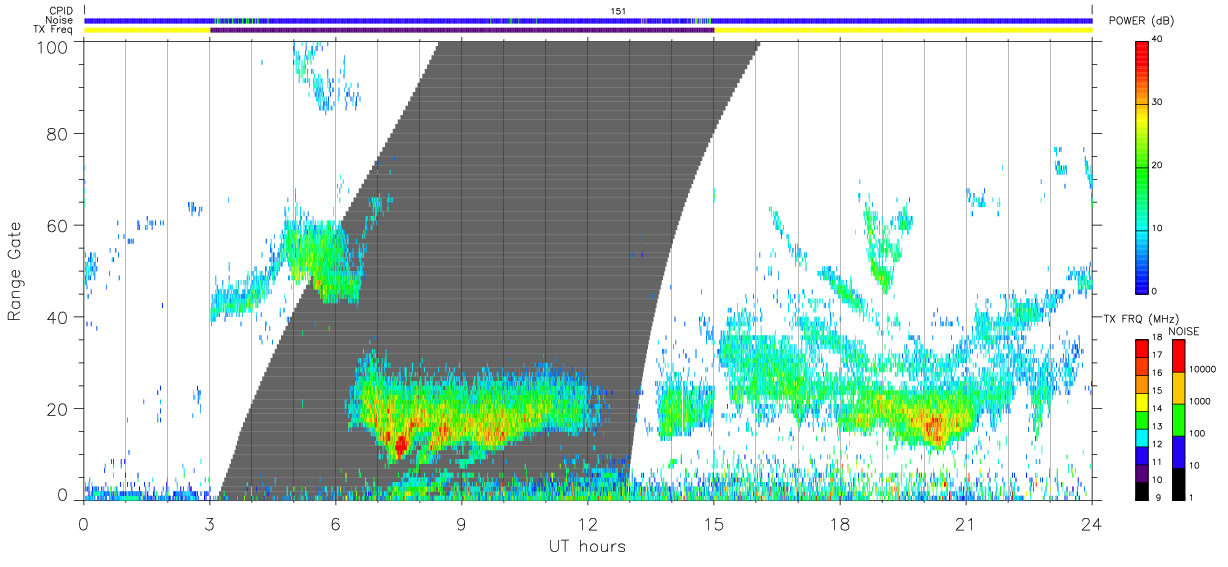The height and width of the screenshot is (567, 1228).
Task: Click the NOISE legend title
Action: (x=1184, y=331)
